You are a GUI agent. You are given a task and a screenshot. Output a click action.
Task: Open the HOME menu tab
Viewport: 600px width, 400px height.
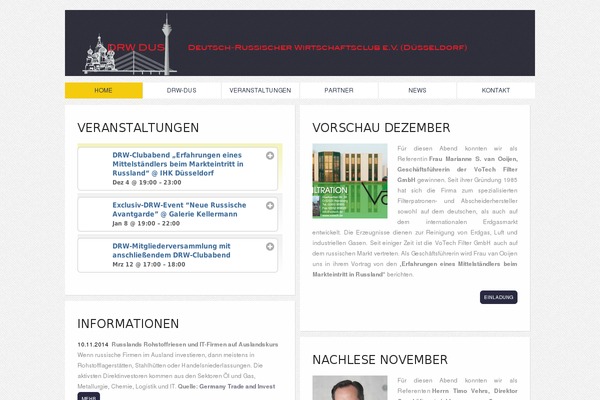[x=104, y=90]
